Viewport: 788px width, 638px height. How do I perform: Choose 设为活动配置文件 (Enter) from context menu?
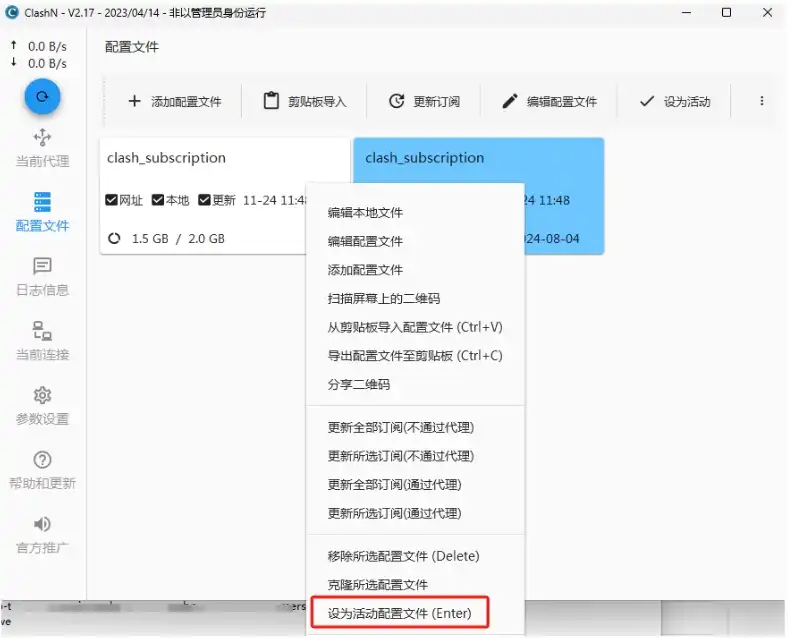click(x=399, y=613)
